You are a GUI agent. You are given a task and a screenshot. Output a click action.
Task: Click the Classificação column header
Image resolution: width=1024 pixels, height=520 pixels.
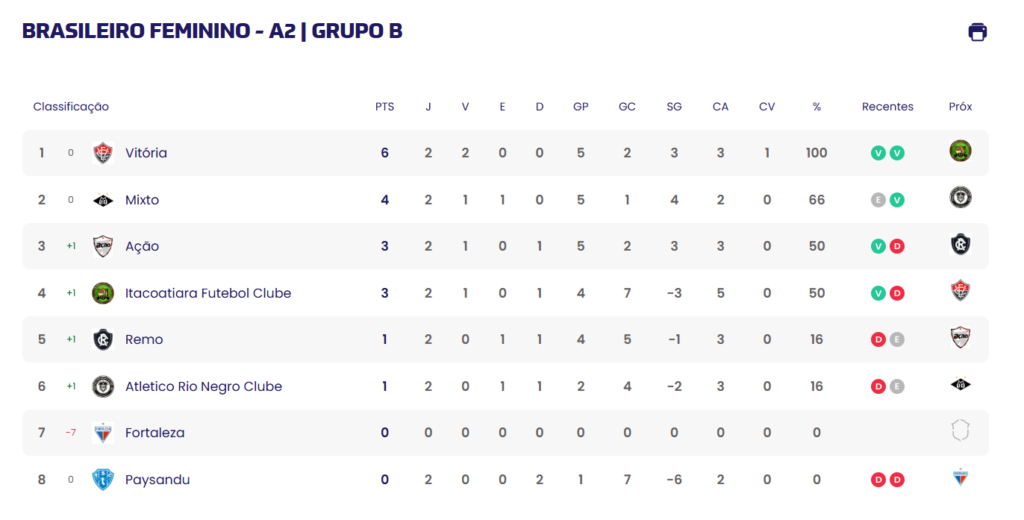(x=71, y=106)
